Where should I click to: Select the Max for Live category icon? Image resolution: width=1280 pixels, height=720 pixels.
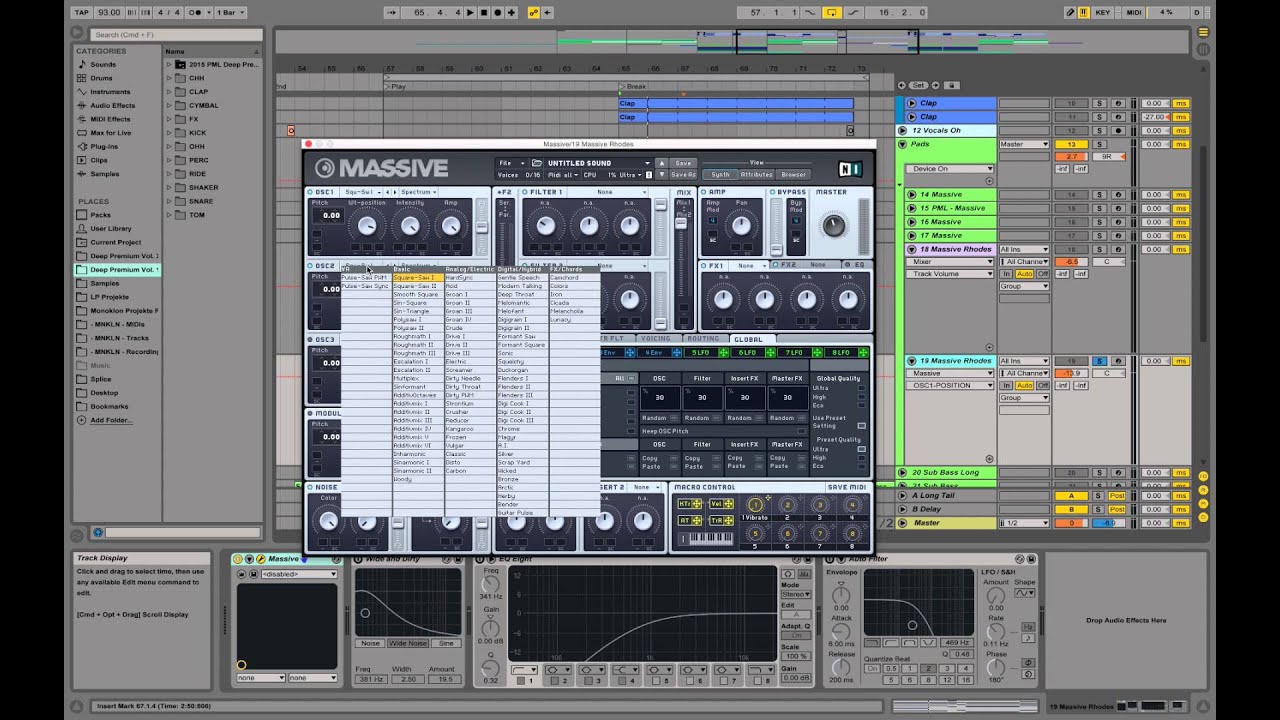point(82,132)
